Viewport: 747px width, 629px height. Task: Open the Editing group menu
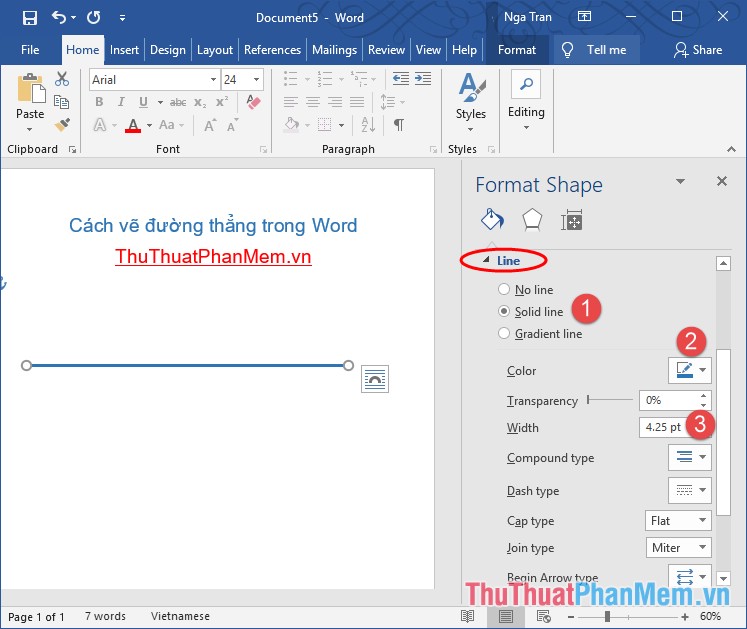point(526,101)
